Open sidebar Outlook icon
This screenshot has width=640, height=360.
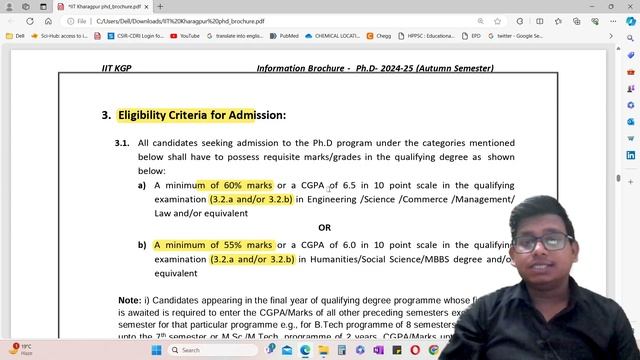tap(631, 122)
